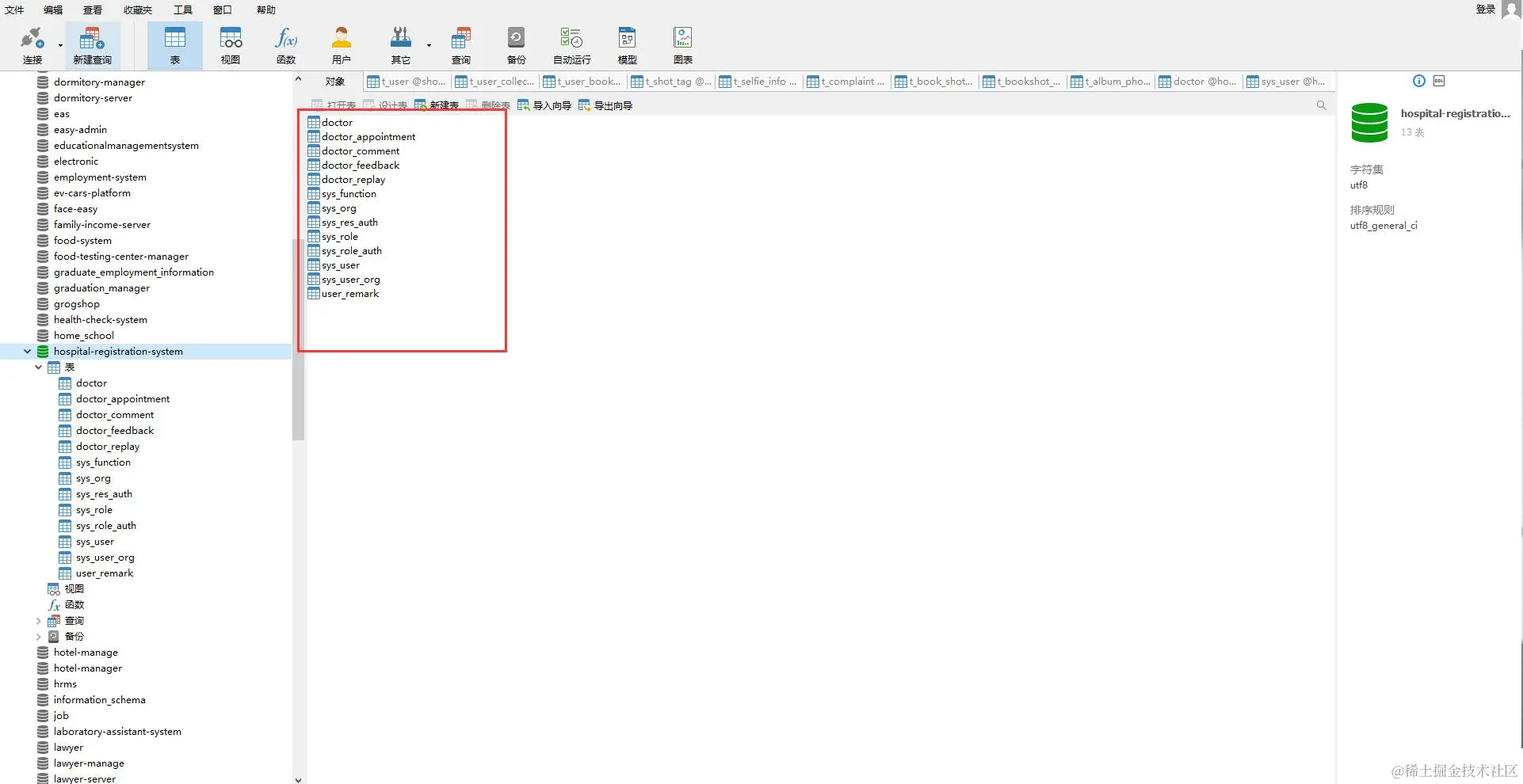
Task: Click the up arrow of tree scrollbar
Action: tap(298, 78)
